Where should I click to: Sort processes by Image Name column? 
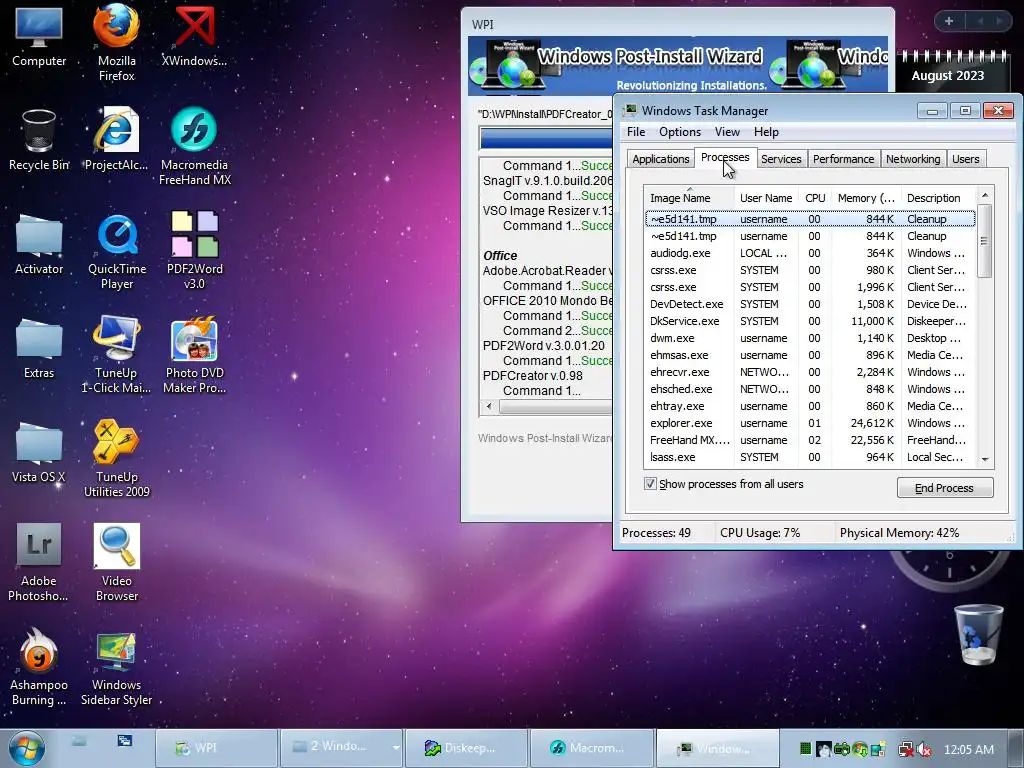click(x=689, y=198)
